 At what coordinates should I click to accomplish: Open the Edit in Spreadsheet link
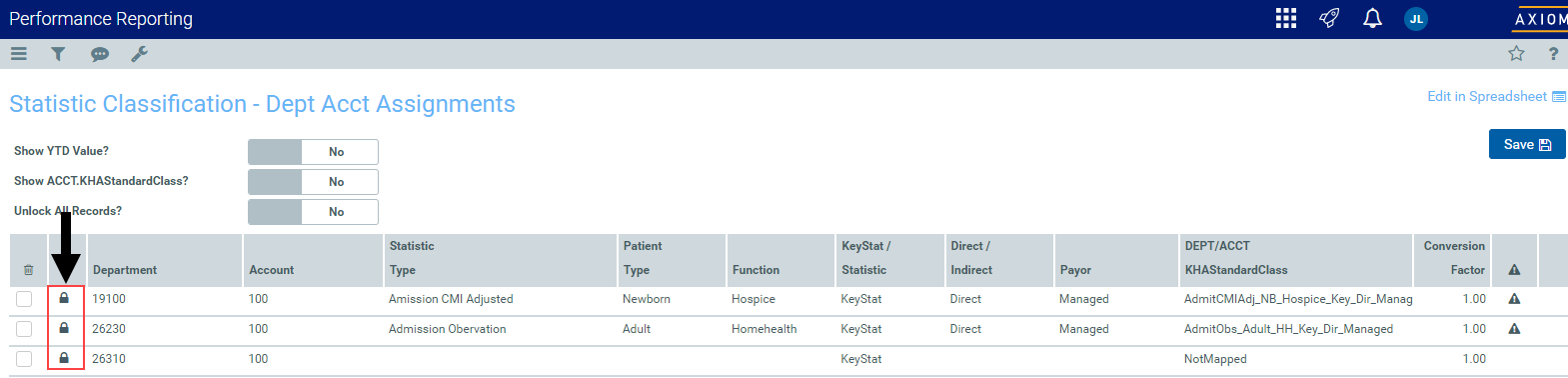click(x=1496, y=96)
